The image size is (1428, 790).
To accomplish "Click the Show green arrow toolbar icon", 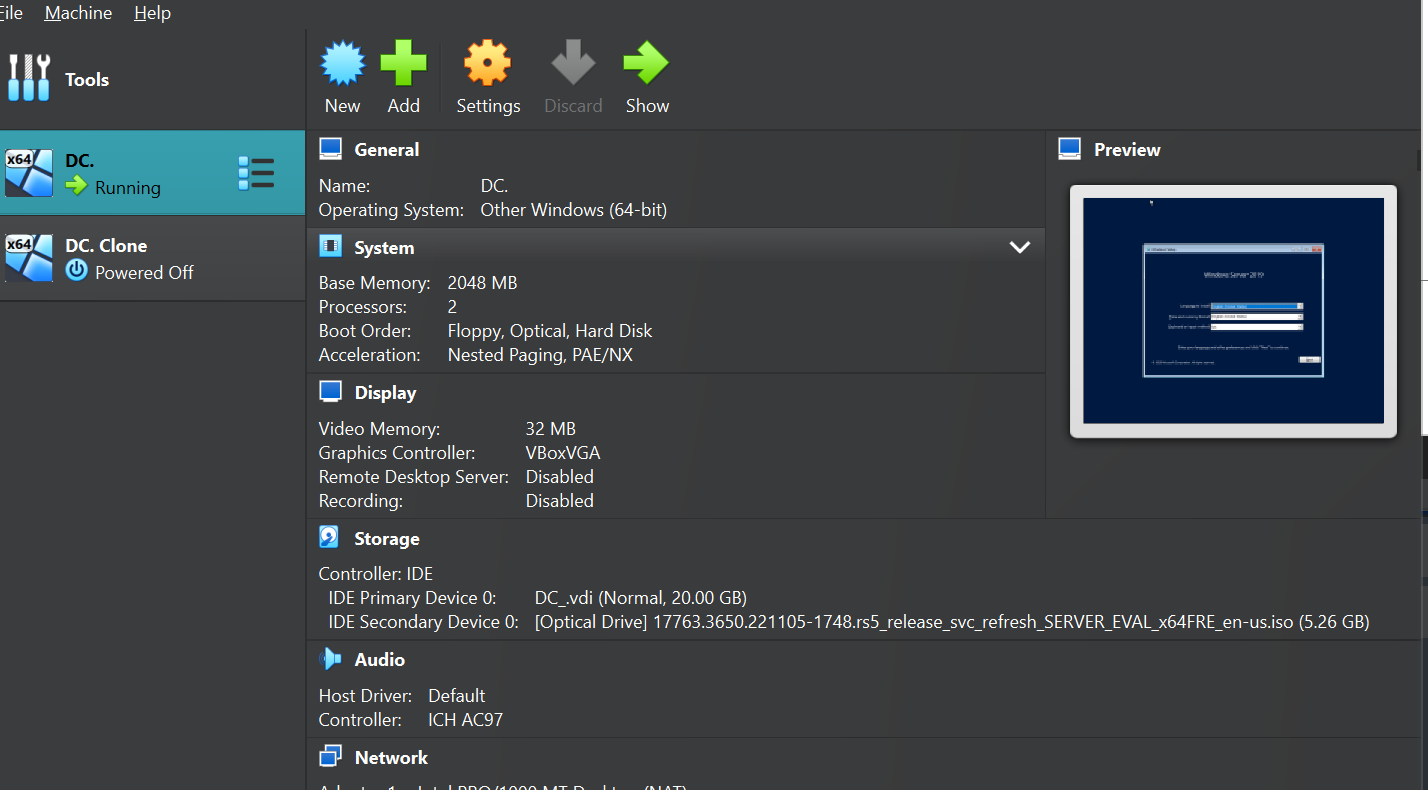I will click(646, 63).
